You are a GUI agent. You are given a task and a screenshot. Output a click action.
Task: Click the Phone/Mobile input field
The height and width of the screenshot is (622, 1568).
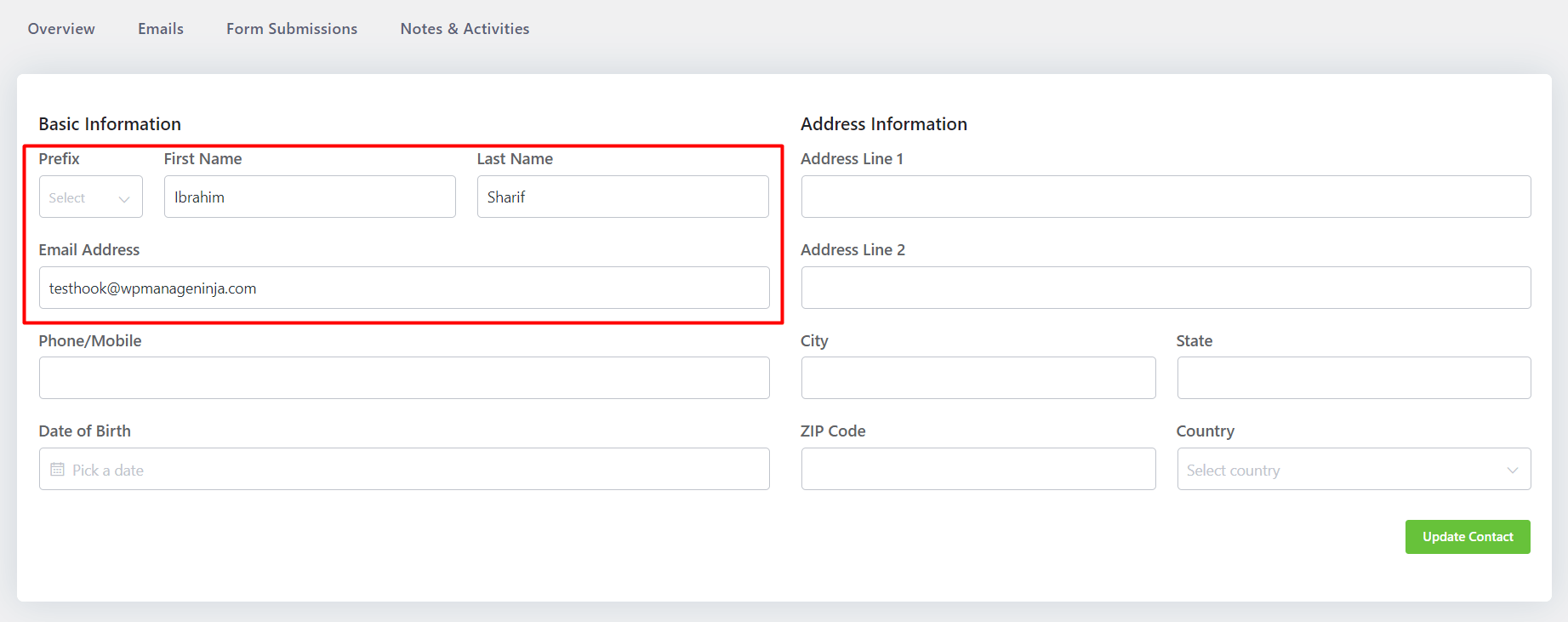click(x=404, y=378)
